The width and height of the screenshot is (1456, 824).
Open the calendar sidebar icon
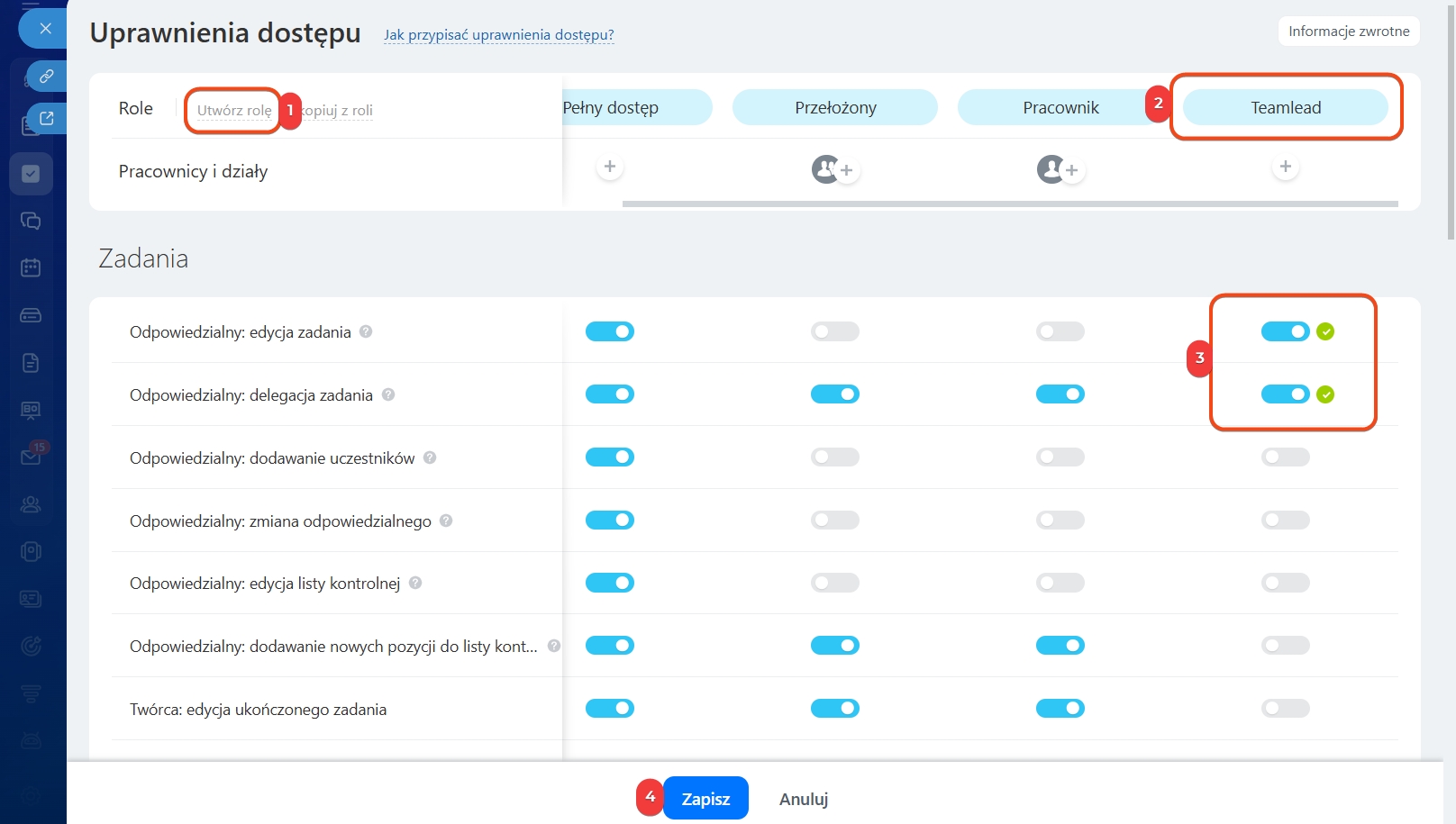tap(31, 267)
